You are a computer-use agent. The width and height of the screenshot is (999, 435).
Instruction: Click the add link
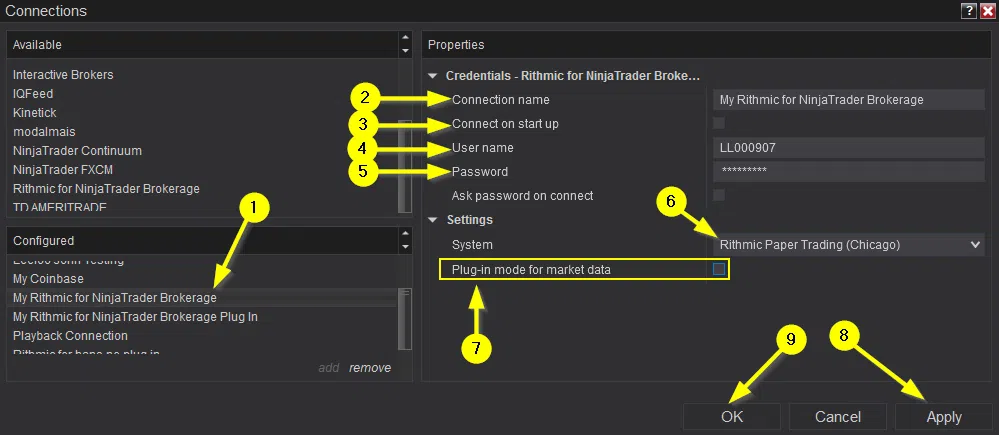coord(329,367)
